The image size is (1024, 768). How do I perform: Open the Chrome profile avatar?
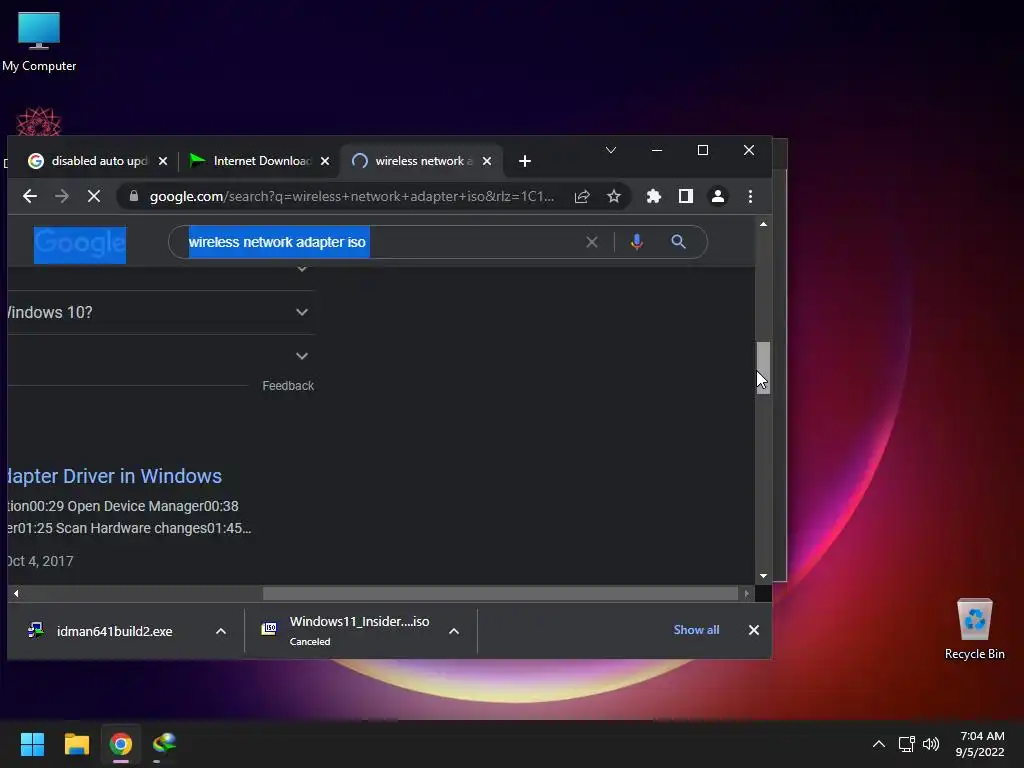pos(718,196)
